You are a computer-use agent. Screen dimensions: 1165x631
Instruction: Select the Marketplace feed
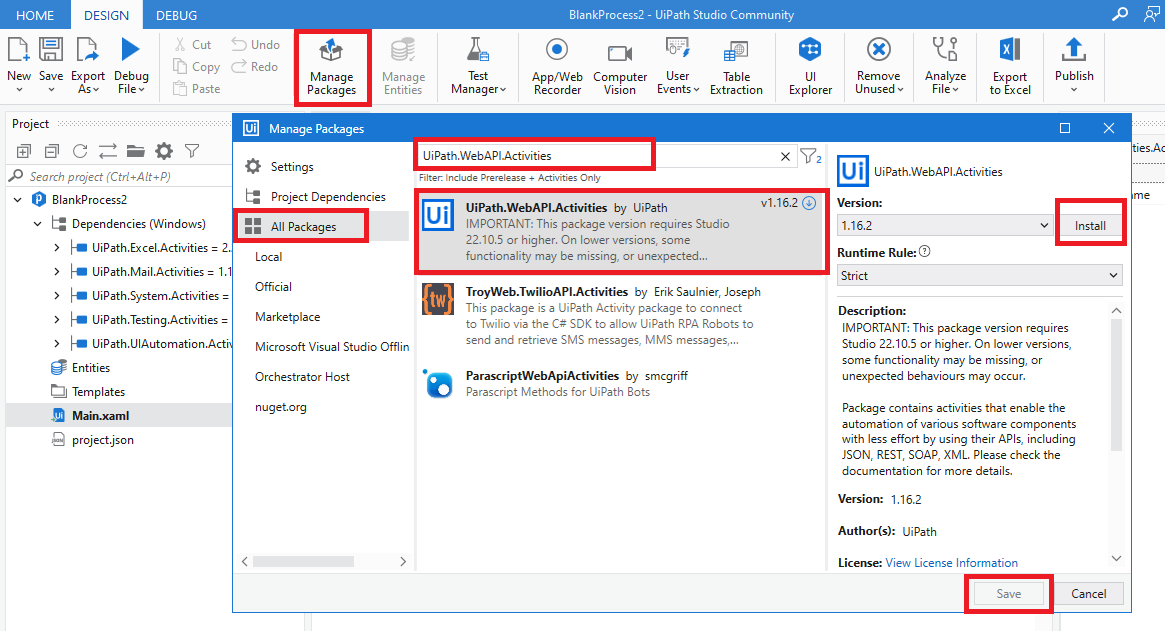[288, 317]
